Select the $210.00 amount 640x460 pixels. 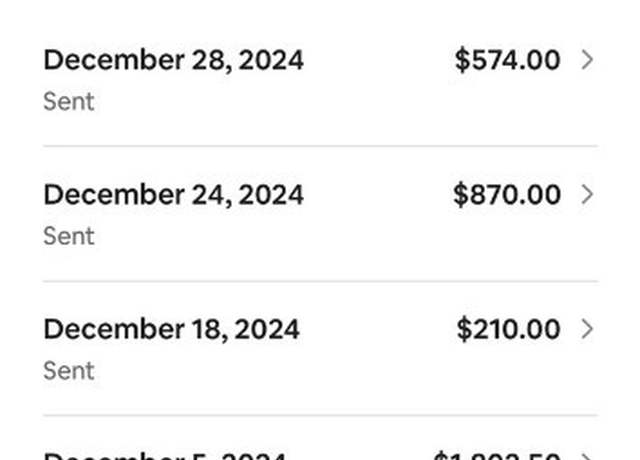(x=508, y=330)
